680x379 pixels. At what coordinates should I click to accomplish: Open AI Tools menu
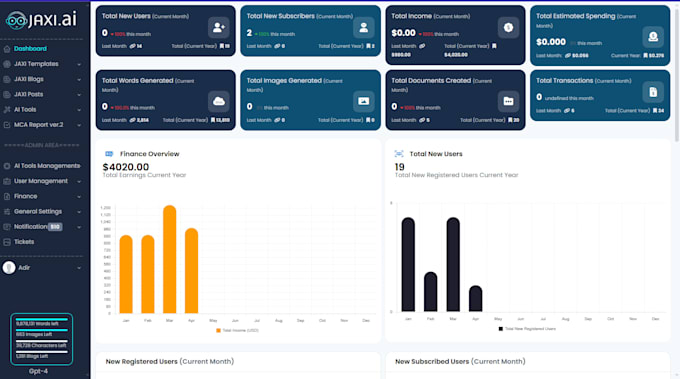coord(25,109)
